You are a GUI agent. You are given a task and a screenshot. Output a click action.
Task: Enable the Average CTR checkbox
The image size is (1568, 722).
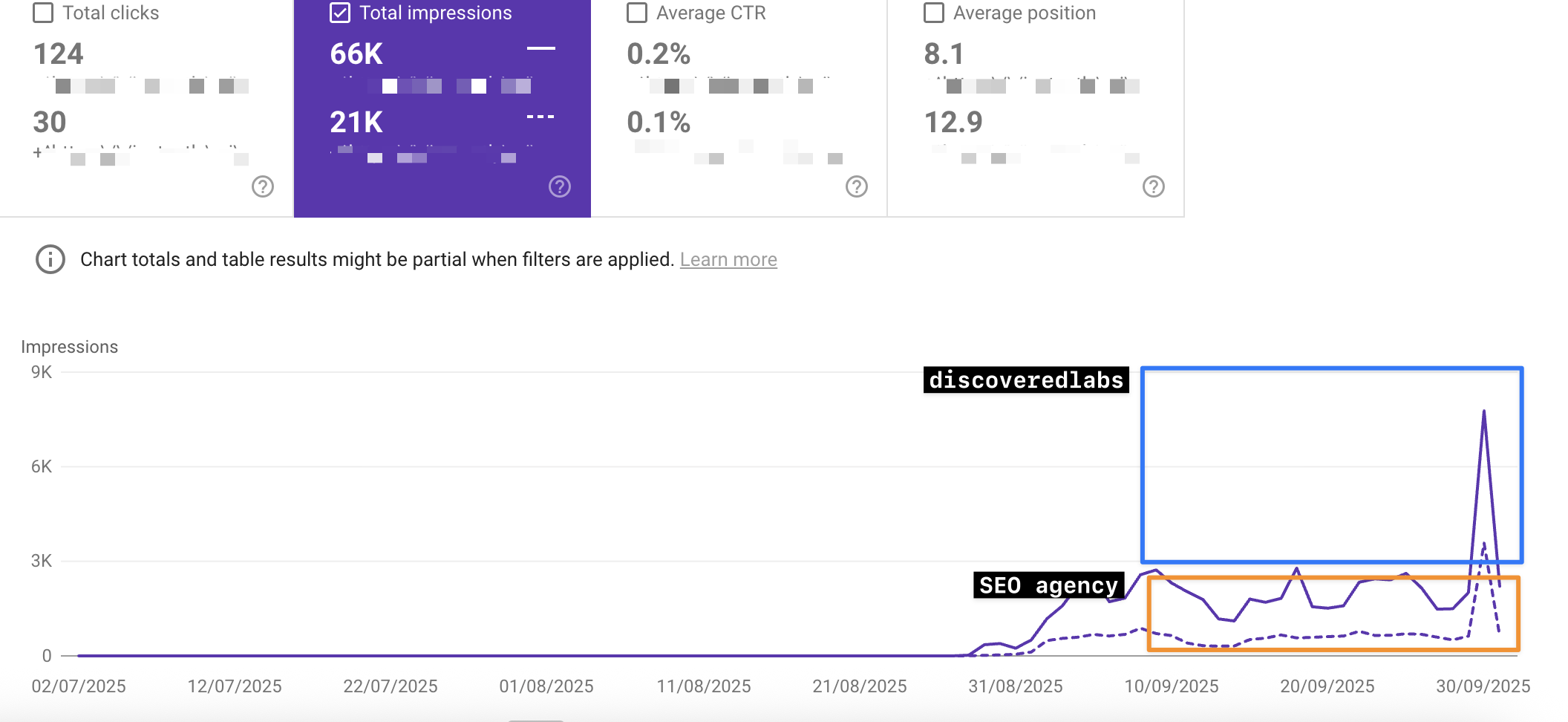(637, 13)
